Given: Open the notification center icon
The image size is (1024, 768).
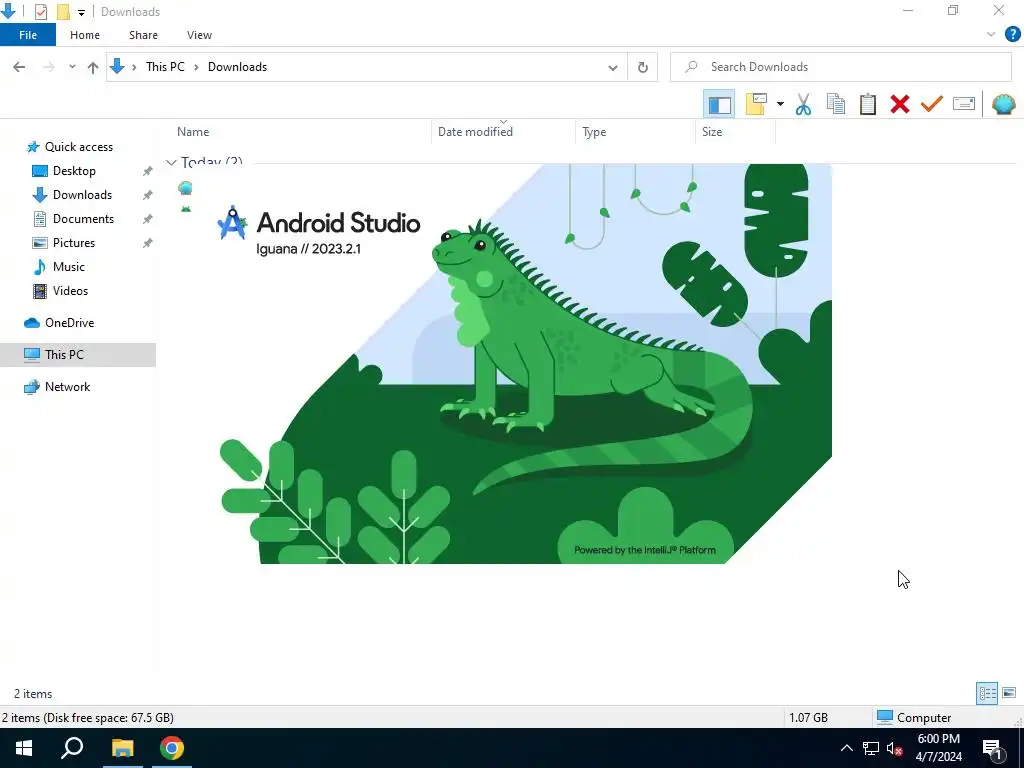Looking at the screenshot, I should point(993,749).
